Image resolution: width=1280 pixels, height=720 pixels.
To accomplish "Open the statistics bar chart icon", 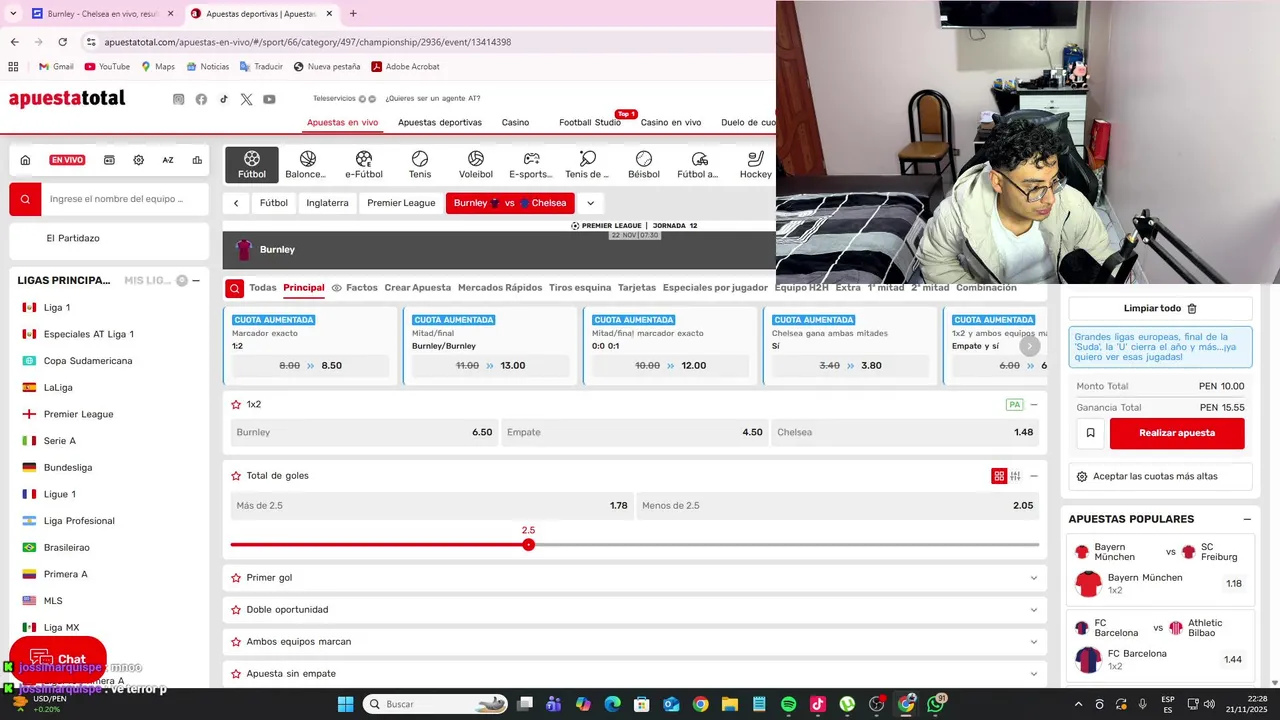I will pos(197,160).
